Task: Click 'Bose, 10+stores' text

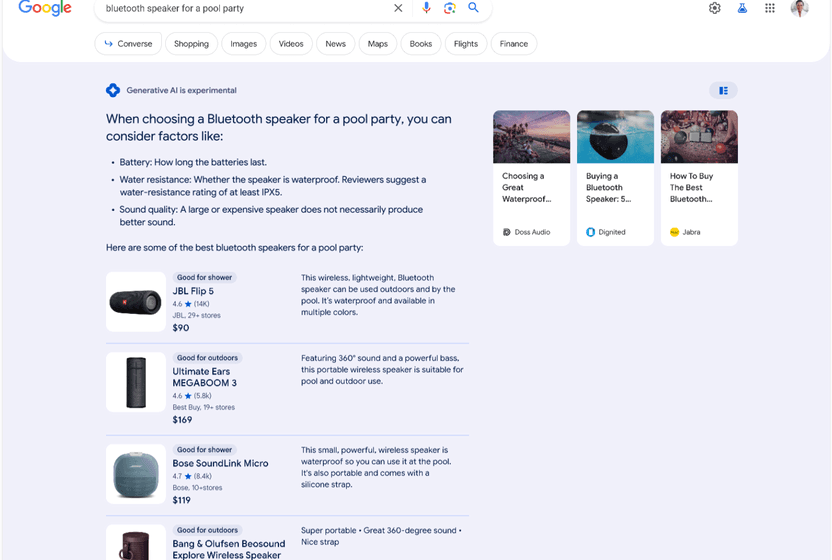Action: point(197,487)
